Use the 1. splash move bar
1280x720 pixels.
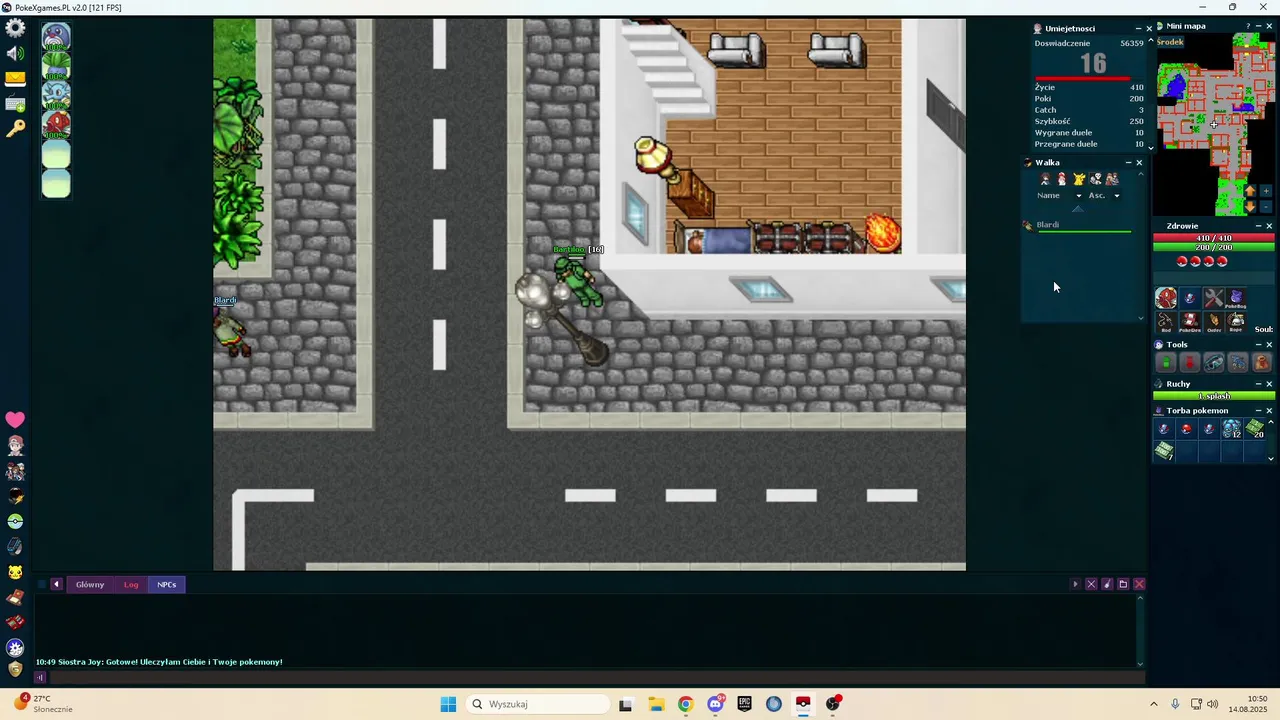click(1214, 396)
